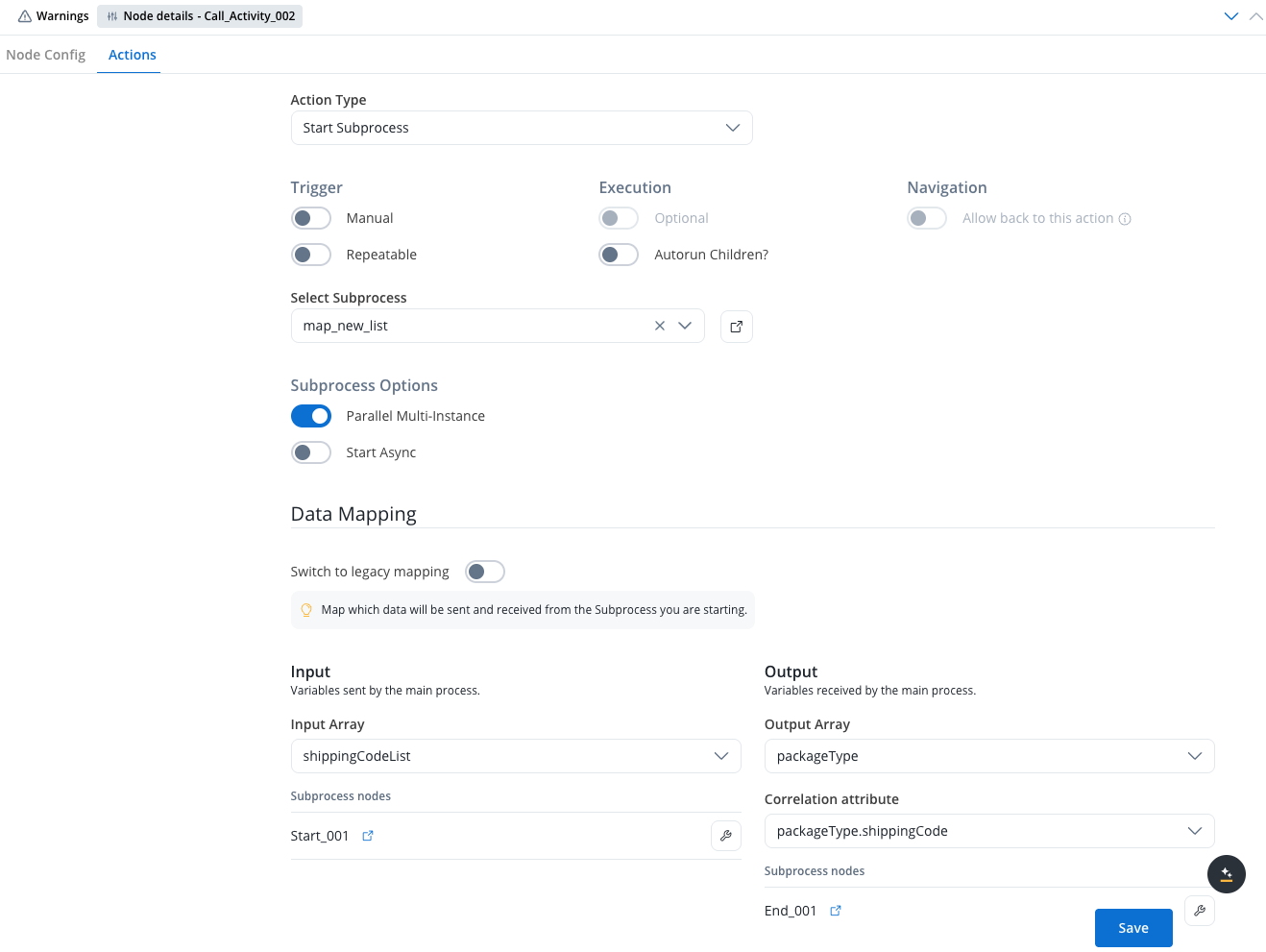
Task: Open Start_001 node external link
Action: [368, 836]
